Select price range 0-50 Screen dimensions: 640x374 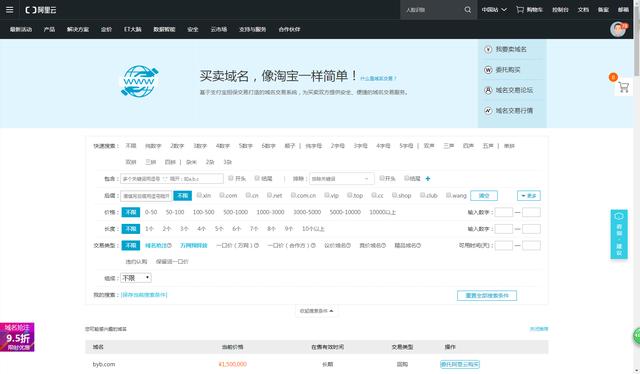pos(151,212)
